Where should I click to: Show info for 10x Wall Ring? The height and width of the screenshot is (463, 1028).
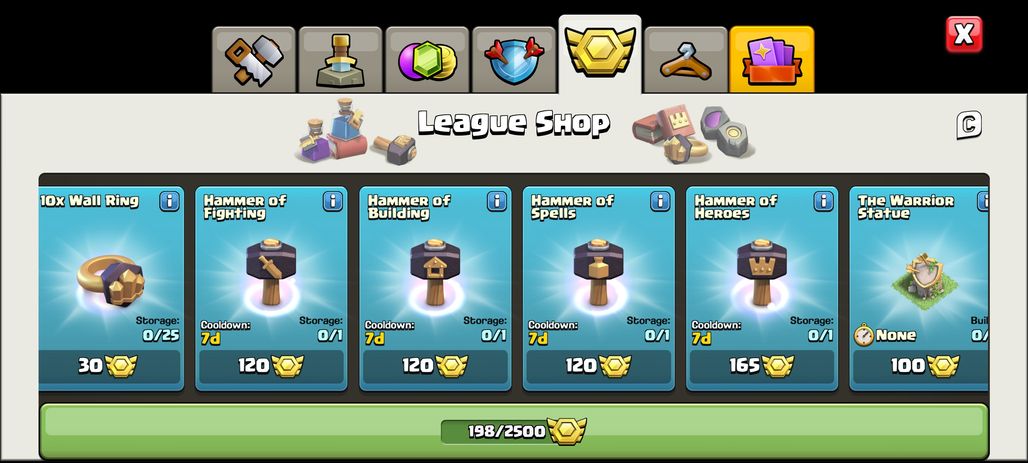click(169, 201)
